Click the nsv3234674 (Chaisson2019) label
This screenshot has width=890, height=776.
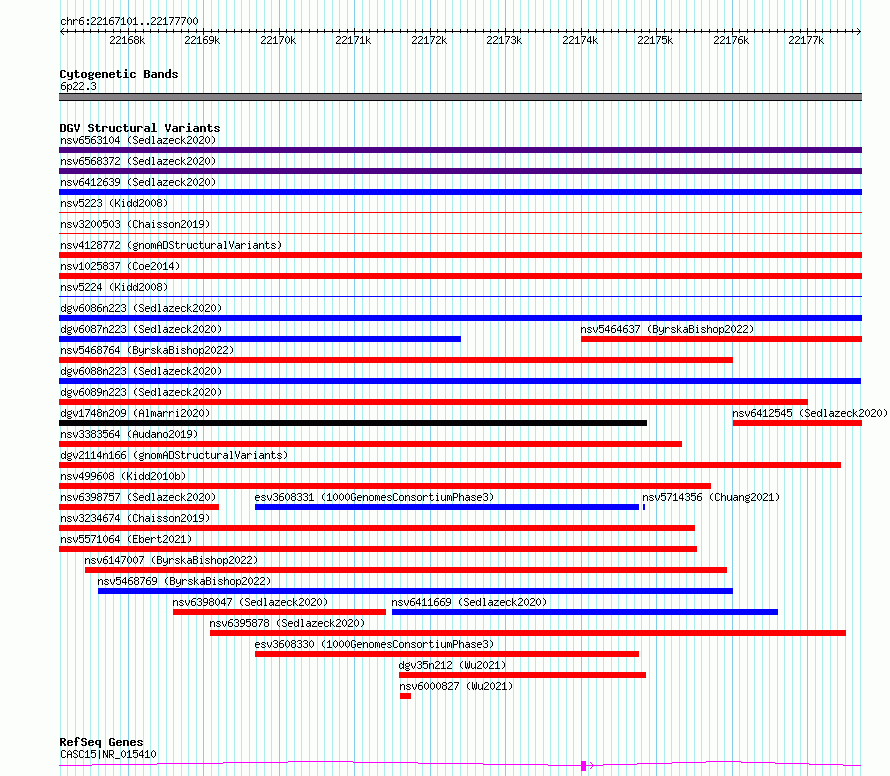click(x=135, y=518)
